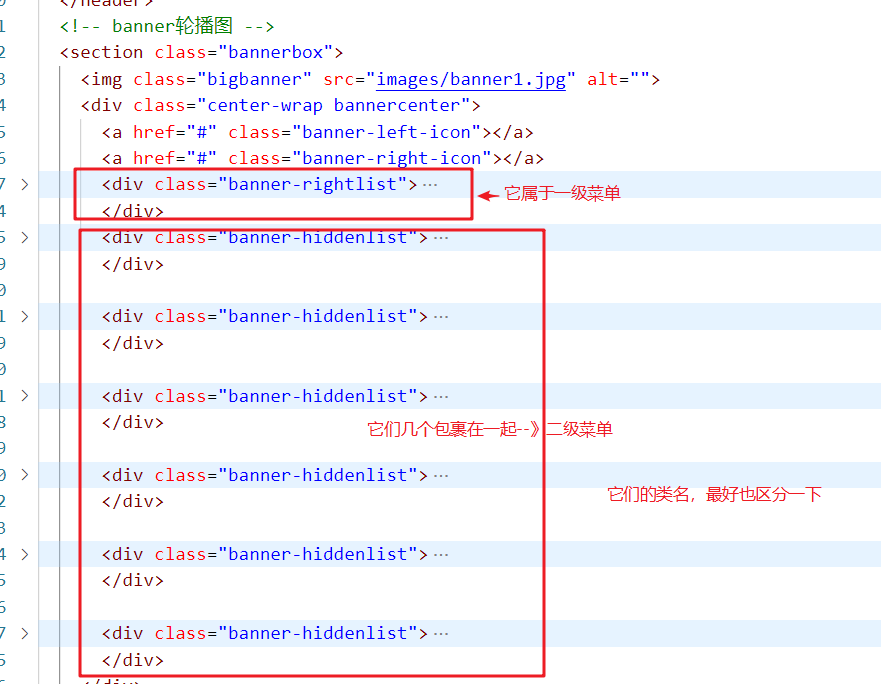Click the "banner-right-icon" anchor line
The image size is (881, 684).
coord(323,158)
